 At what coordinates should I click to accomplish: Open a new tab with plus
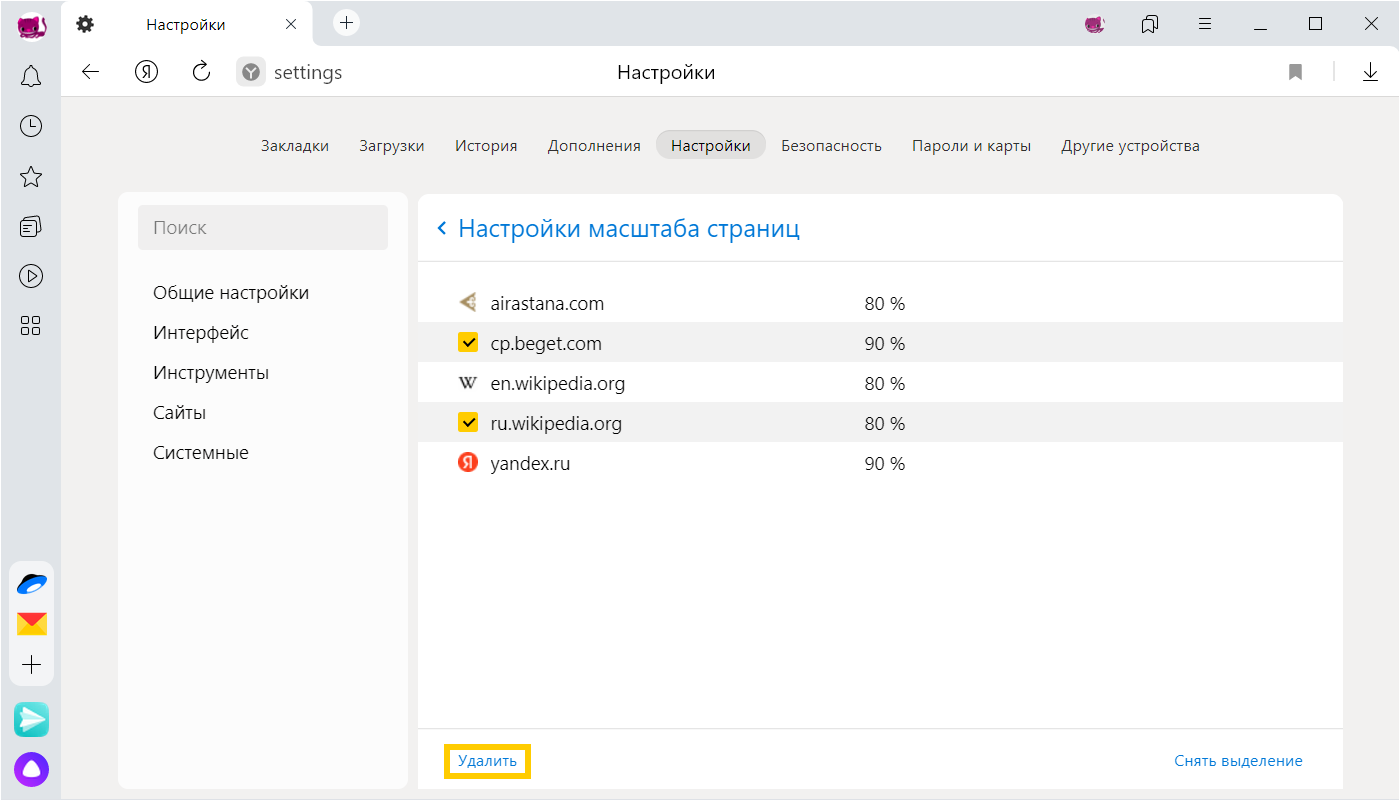(x=346, y=22)
